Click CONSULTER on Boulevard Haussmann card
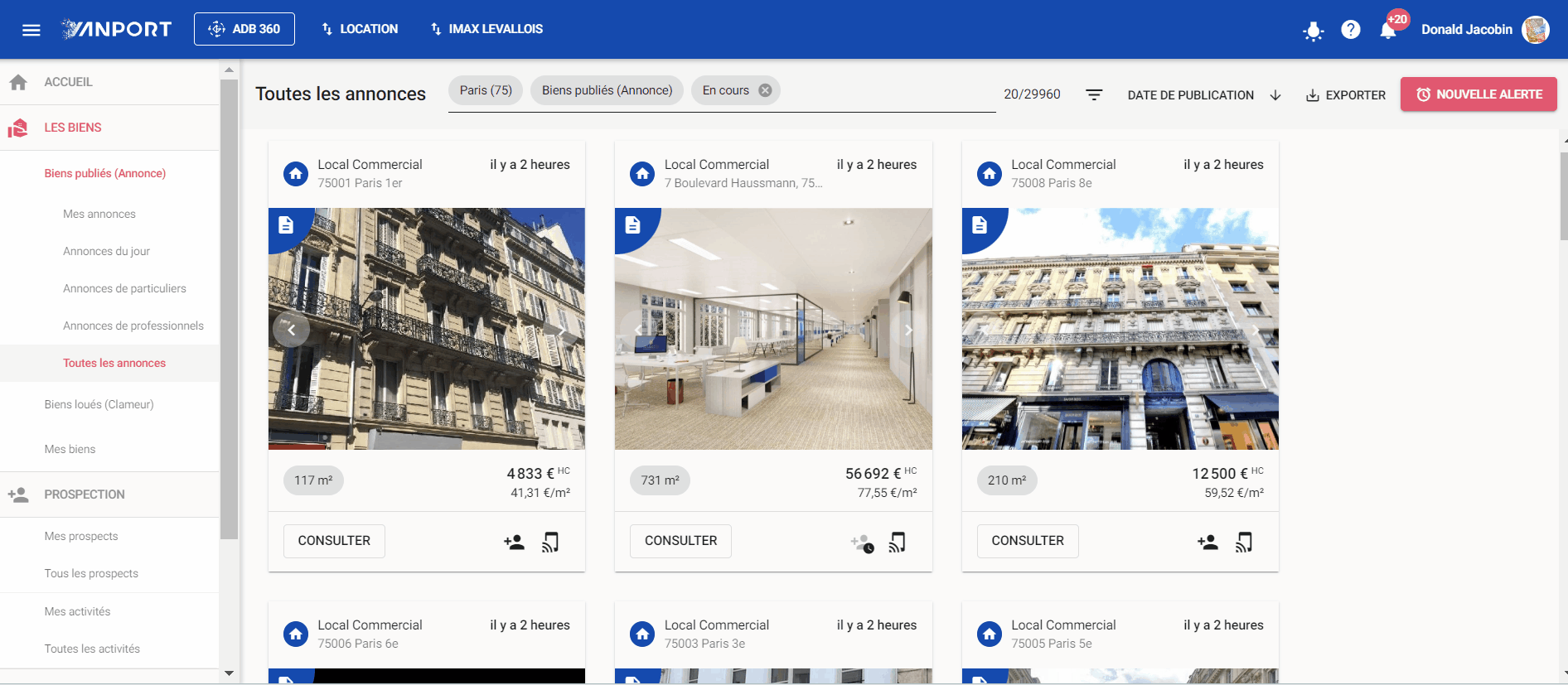1568x685 pixels. tap(680, 541)
